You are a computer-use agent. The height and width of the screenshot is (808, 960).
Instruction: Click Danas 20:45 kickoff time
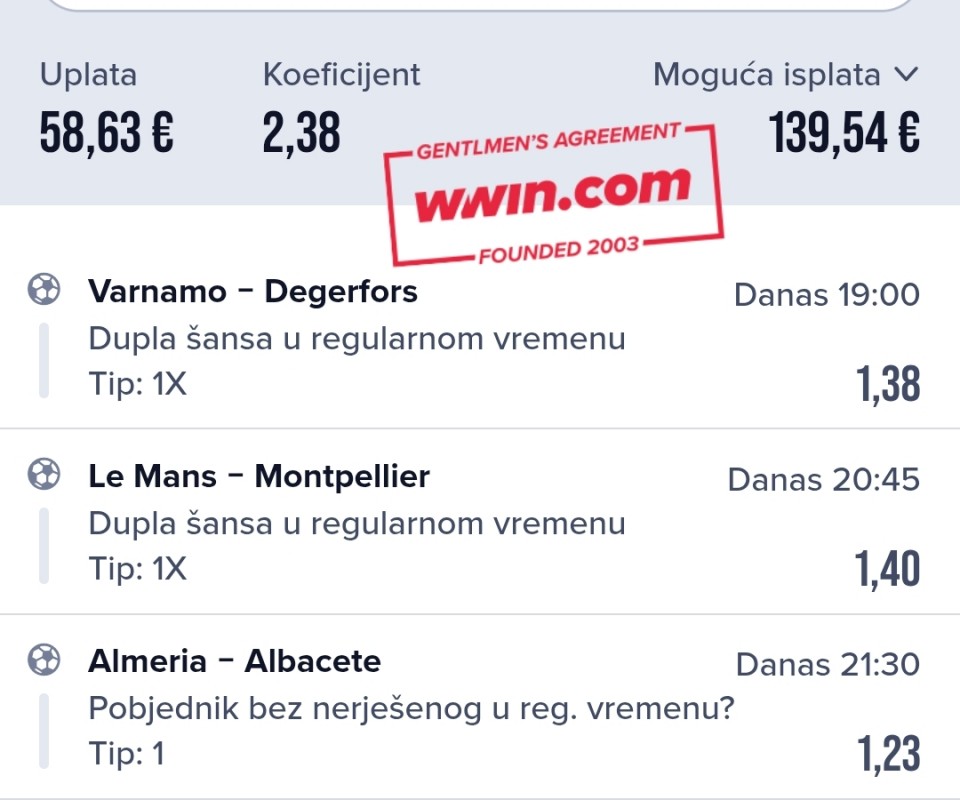824,480
